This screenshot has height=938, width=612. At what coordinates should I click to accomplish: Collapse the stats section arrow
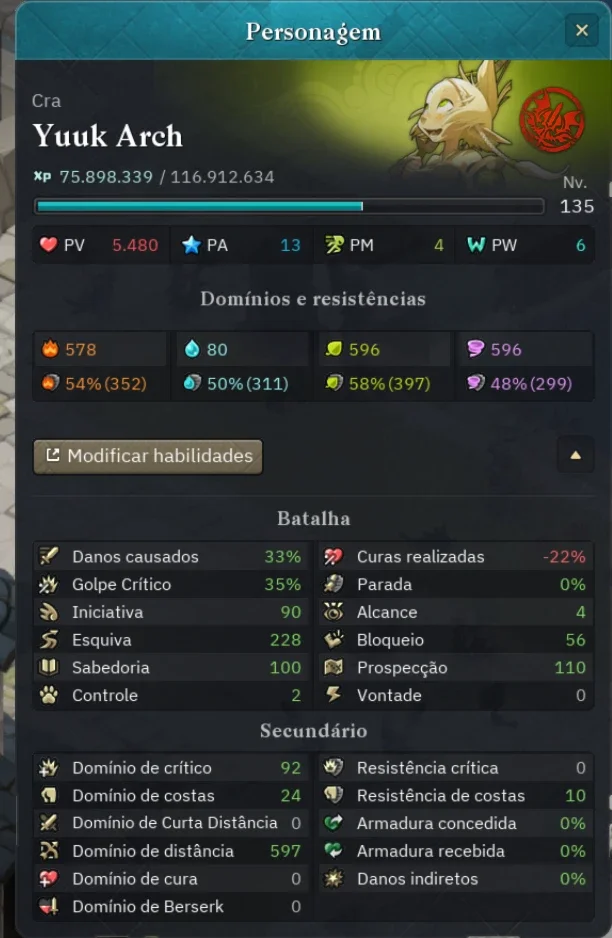[x=576, y=455]
